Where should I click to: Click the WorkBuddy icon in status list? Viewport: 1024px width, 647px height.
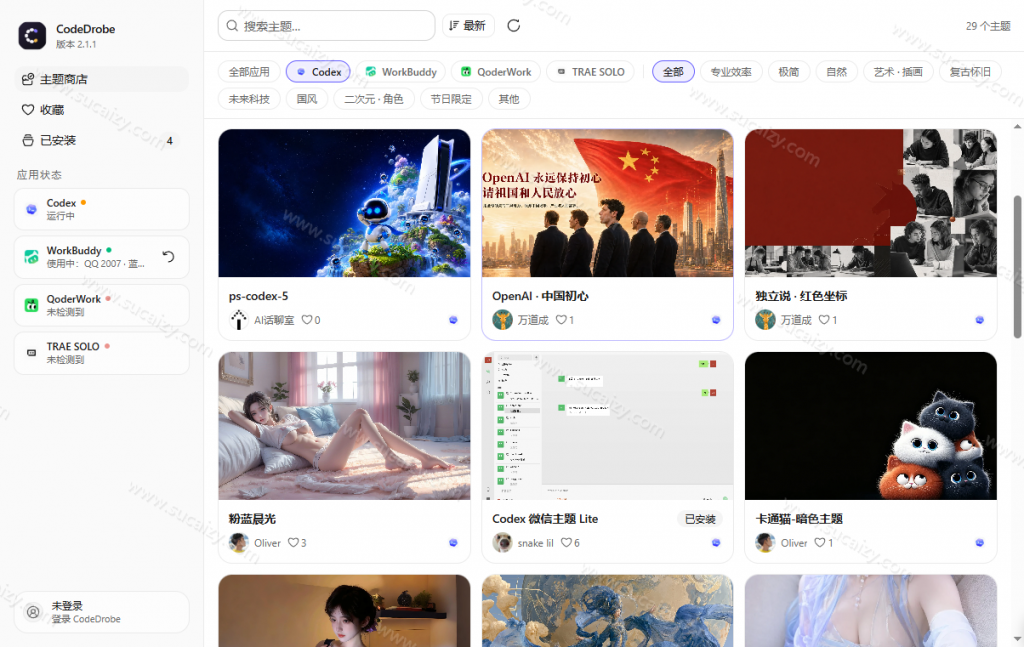(x=31, y=257)
